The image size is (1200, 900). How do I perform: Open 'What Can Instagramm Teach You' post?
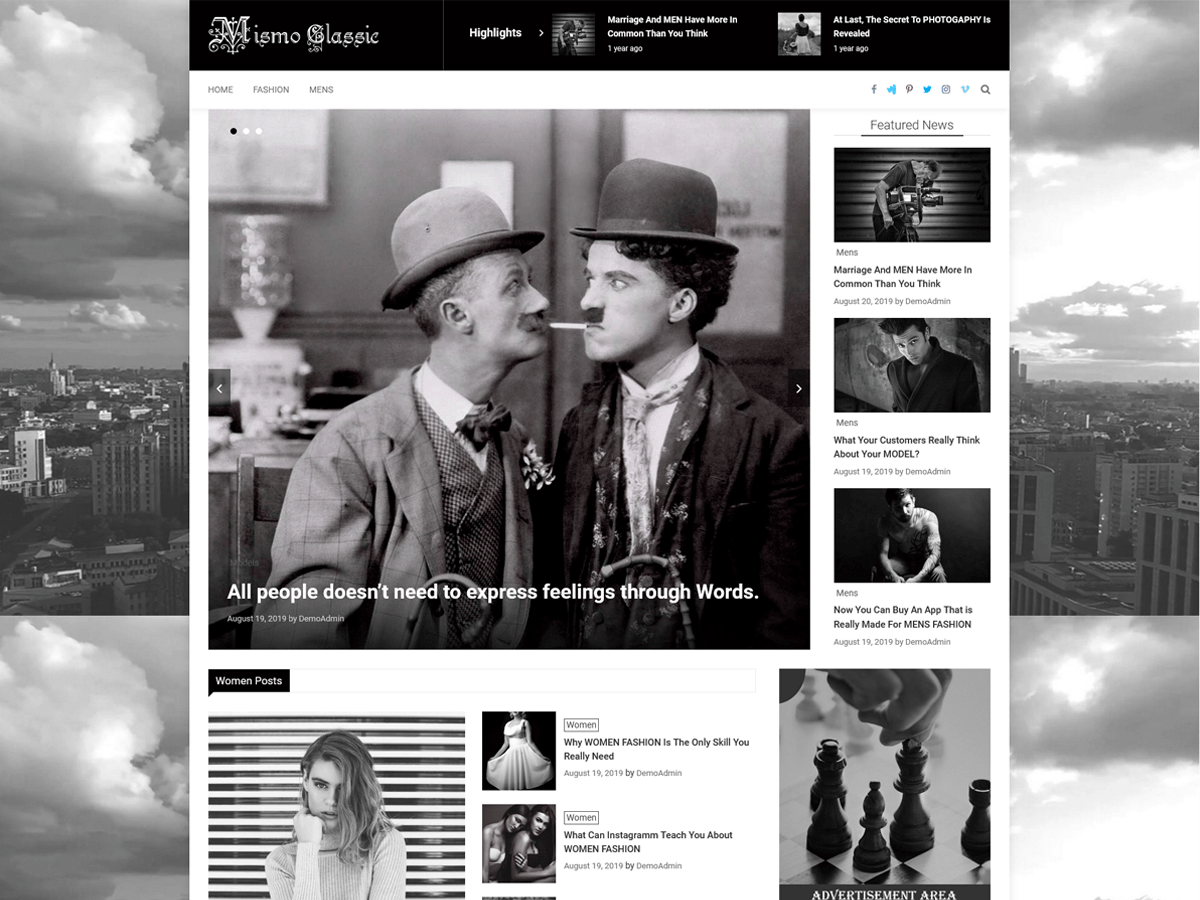(648, 842)
